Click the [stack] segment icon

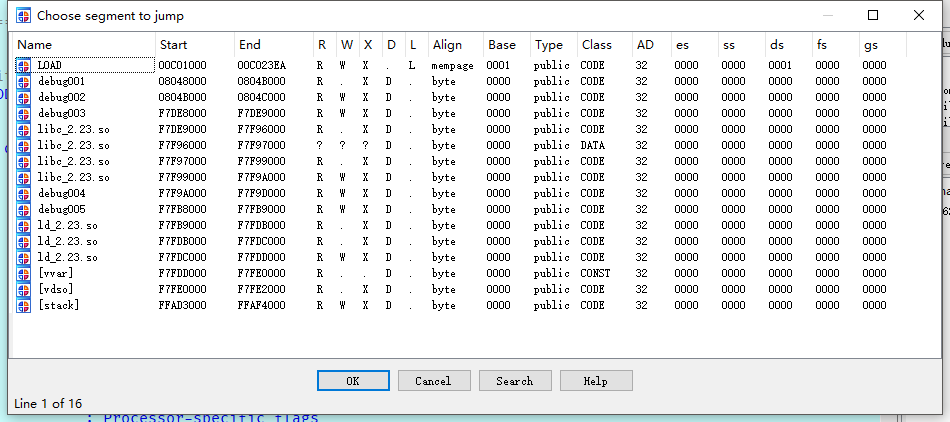coord(24,305)
